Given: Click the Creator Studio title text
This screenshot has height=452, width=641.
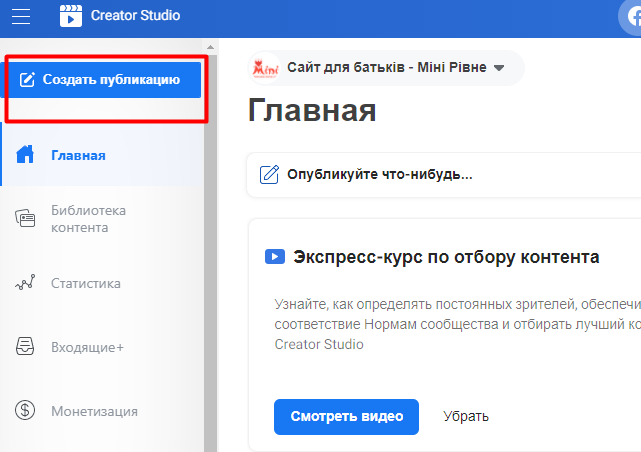Looking at the screenshot, I should [x=133, y=16].
